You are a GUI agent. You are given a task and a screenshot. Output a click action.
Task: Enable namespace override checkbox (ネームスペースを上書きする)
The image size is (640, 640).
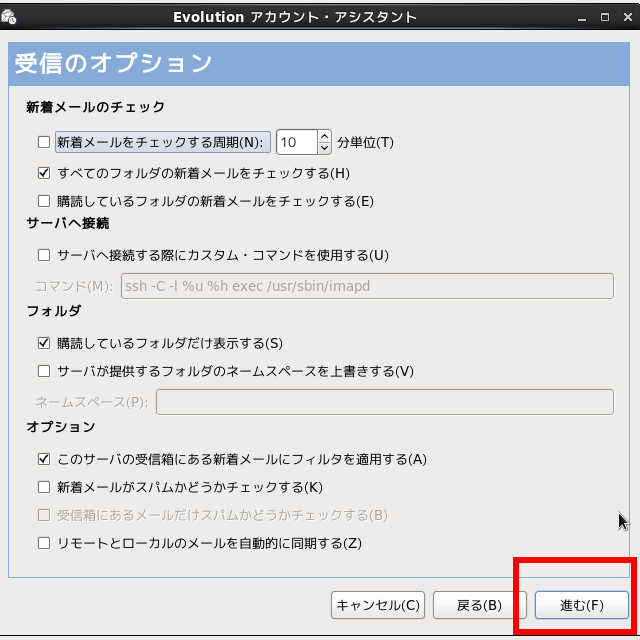pyautogui.click(x=43, y=371)
